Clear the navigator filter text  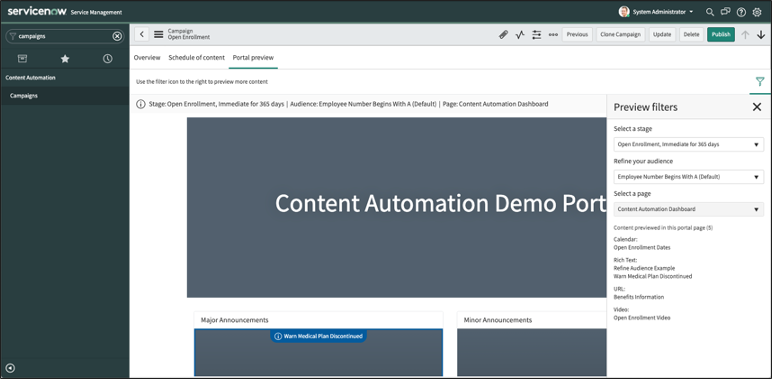[x=117, y=36]
